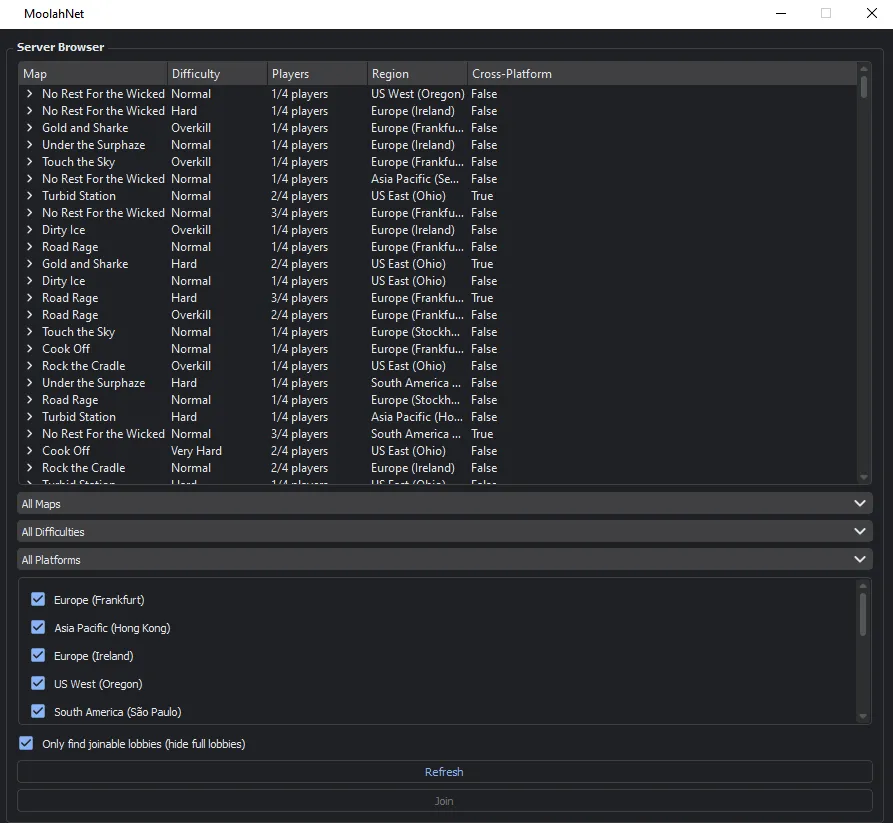Viewport: 893px width, 823px height.
Task: Toggle US West (Oregon) checkbox
Action: click(x=38, y=683)
